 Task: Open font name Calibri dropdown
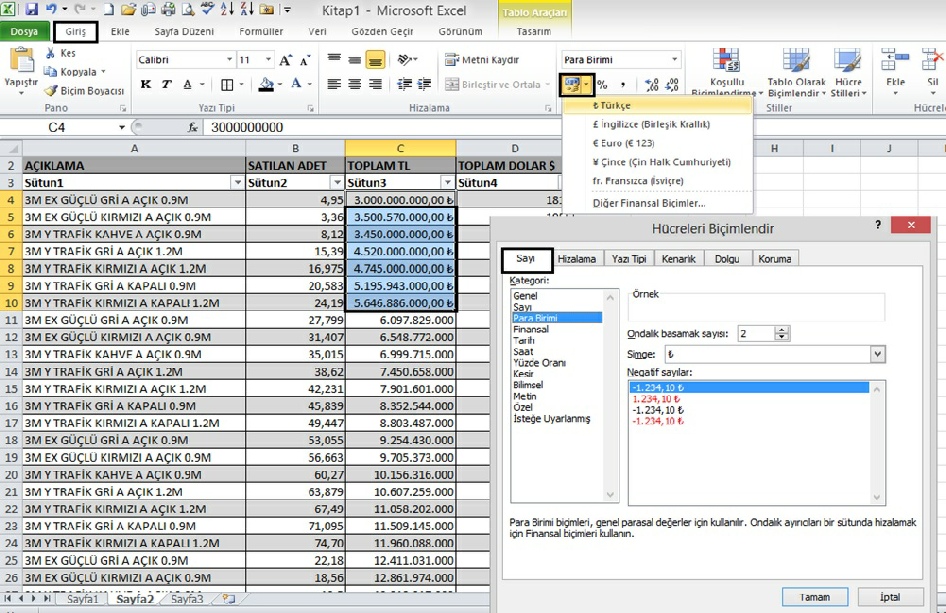point(229,59)
